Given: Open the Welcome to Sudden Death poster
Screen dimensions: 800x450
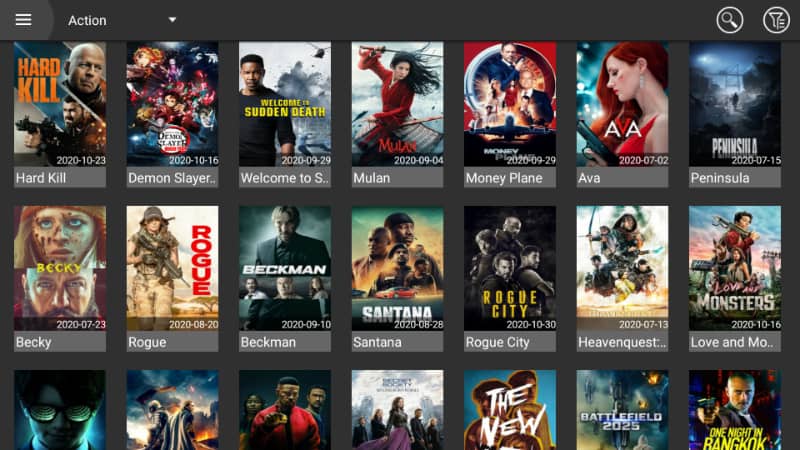Looking at the screenshot, I should (x=285, y=104).
